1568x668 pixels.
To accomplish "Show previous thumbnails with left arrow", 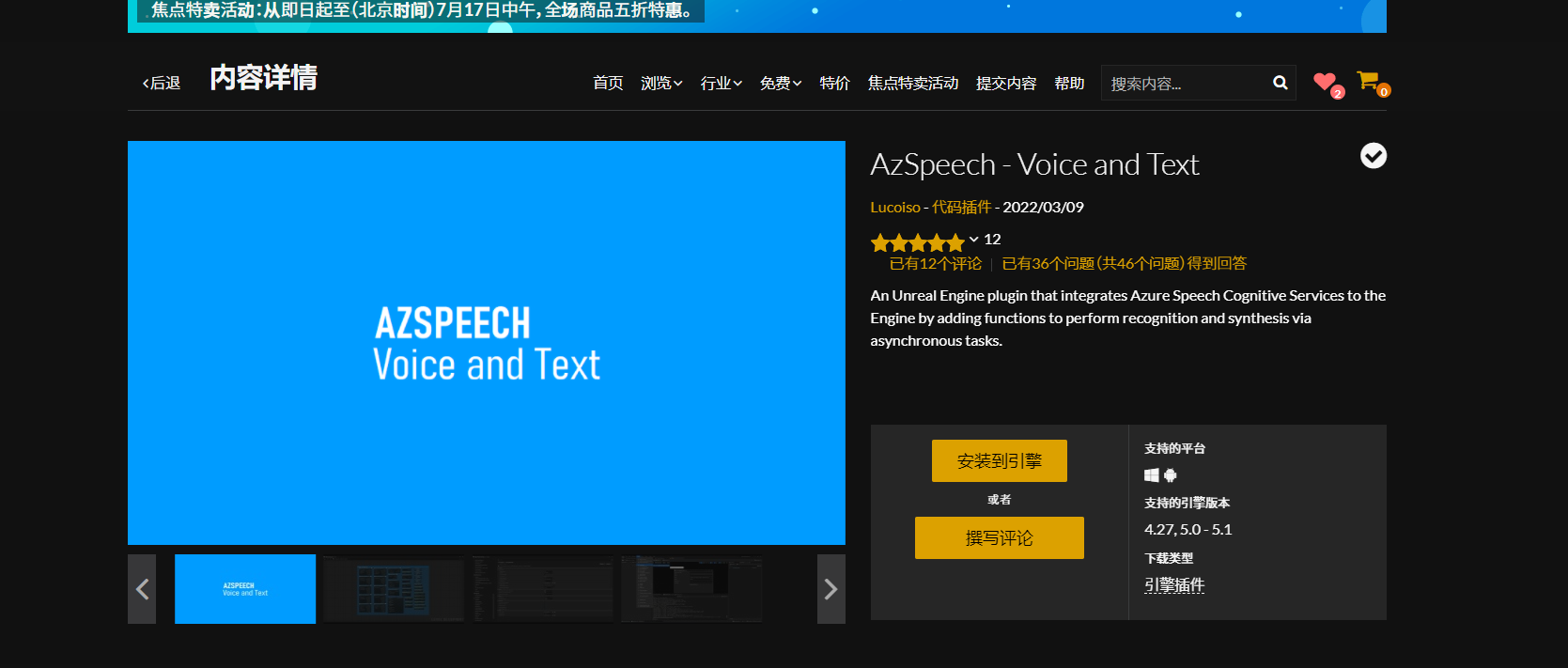I will 142,589.
